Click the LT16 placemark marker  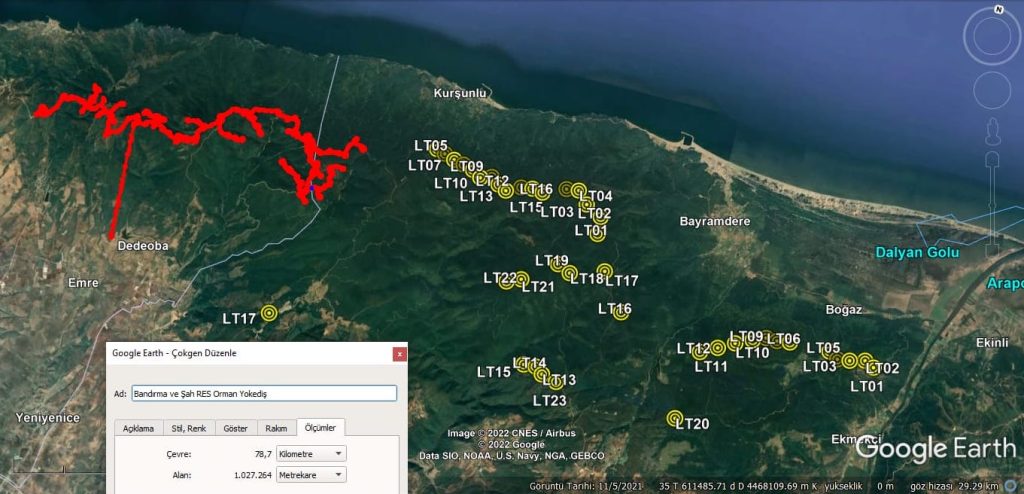click(621, 312)
